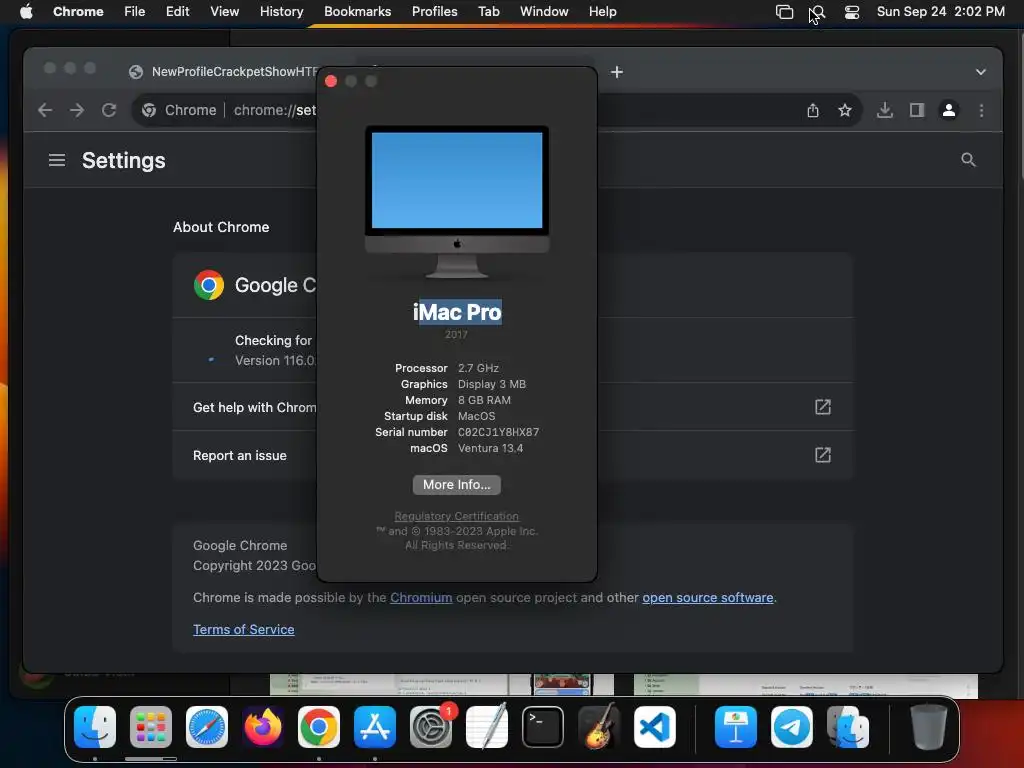Viewport: 1024px width, 768px height.
Task: Click the date and time in menu bar
Action: click(x=940, y=12)
